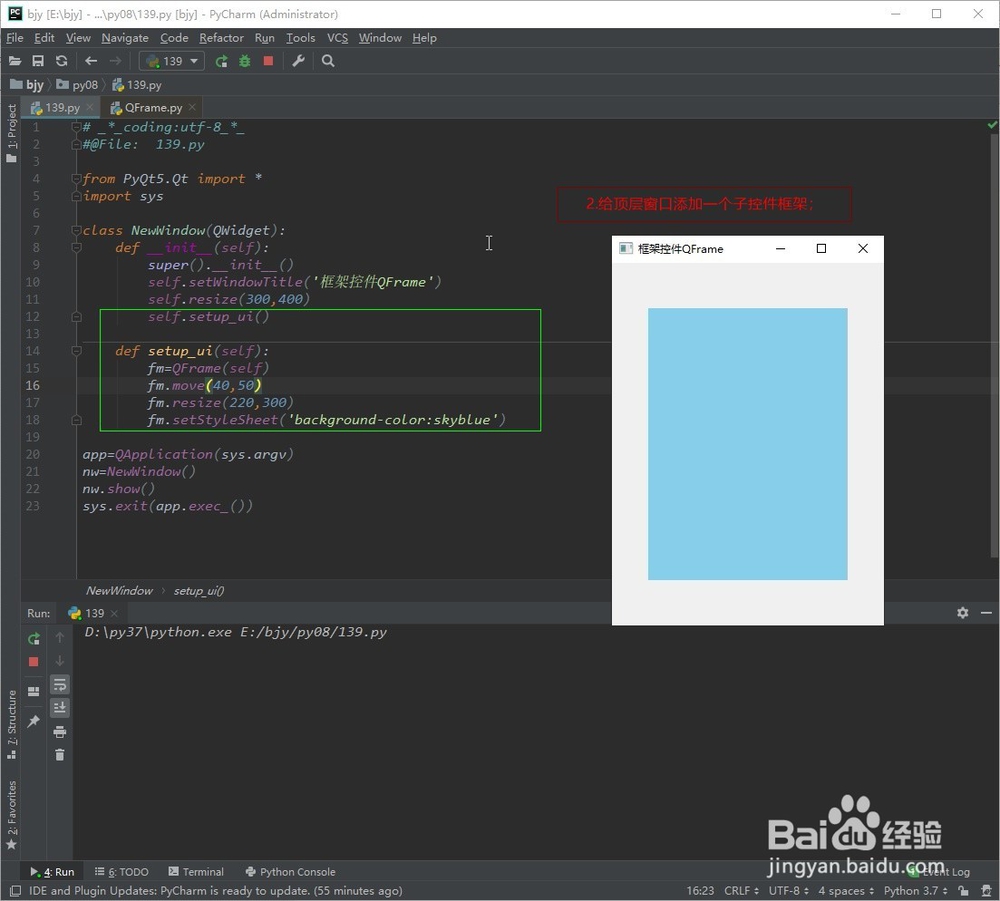1000x901 pixels.
Task: Open the Help menu
Action: click(x=424, y=38)
